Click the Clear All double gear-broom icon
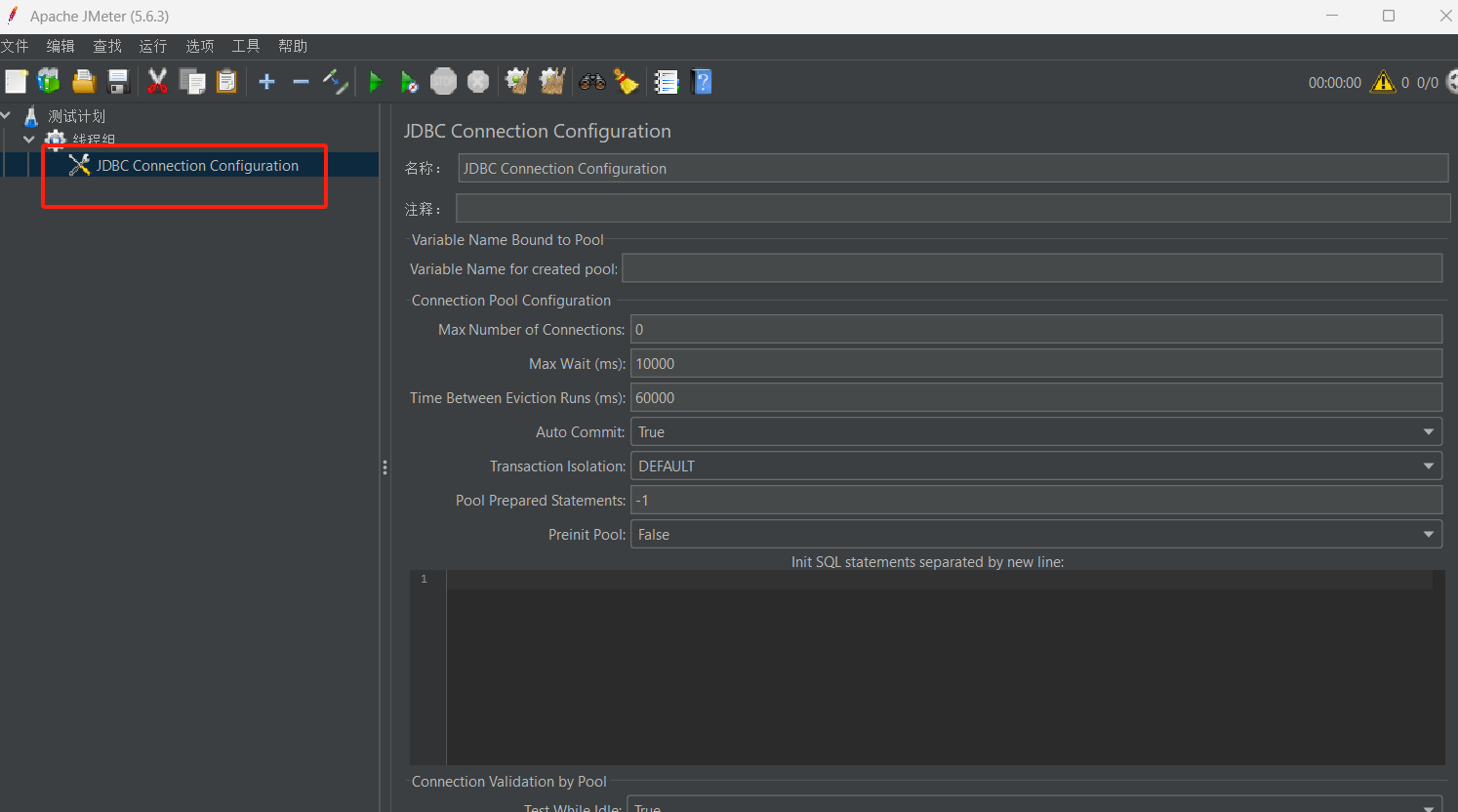This screenshot has width=1458, height=812. click(552, 82)
